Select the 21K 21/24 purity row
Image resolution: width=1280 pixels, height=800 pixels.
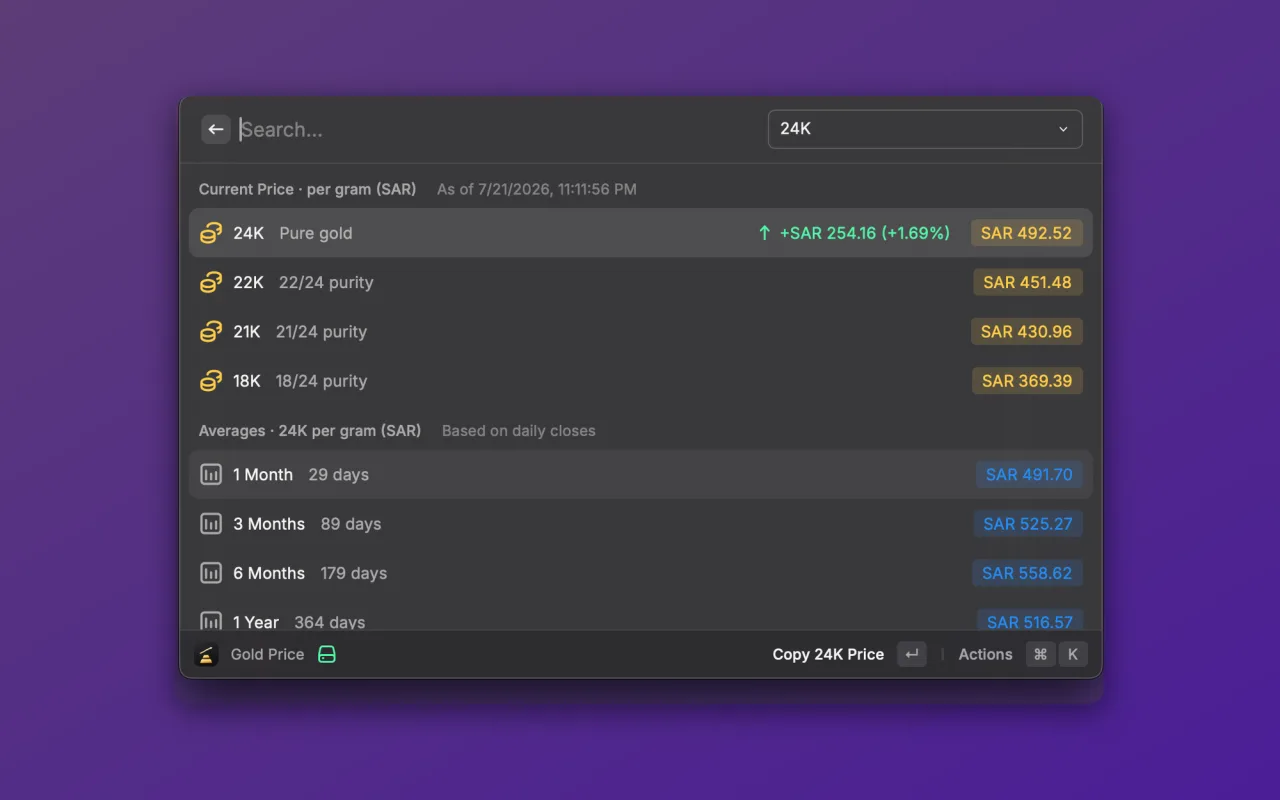click(x=641, y=331)
